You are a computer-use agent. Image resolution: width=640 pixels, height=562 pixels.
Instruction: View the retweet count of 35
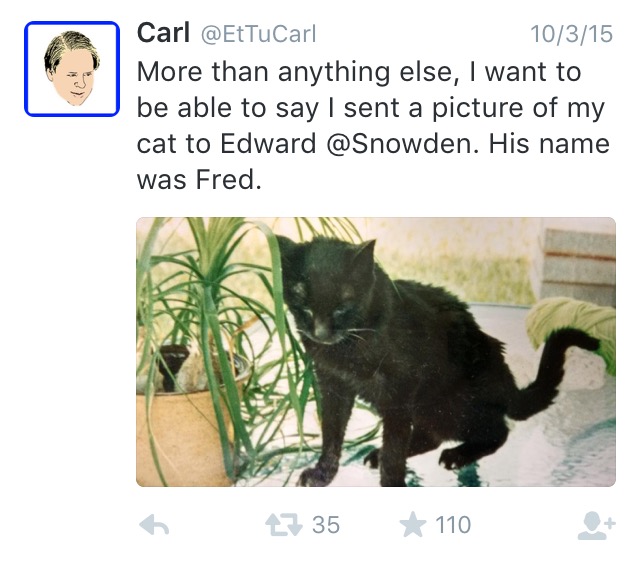click(x=326, y=525)
